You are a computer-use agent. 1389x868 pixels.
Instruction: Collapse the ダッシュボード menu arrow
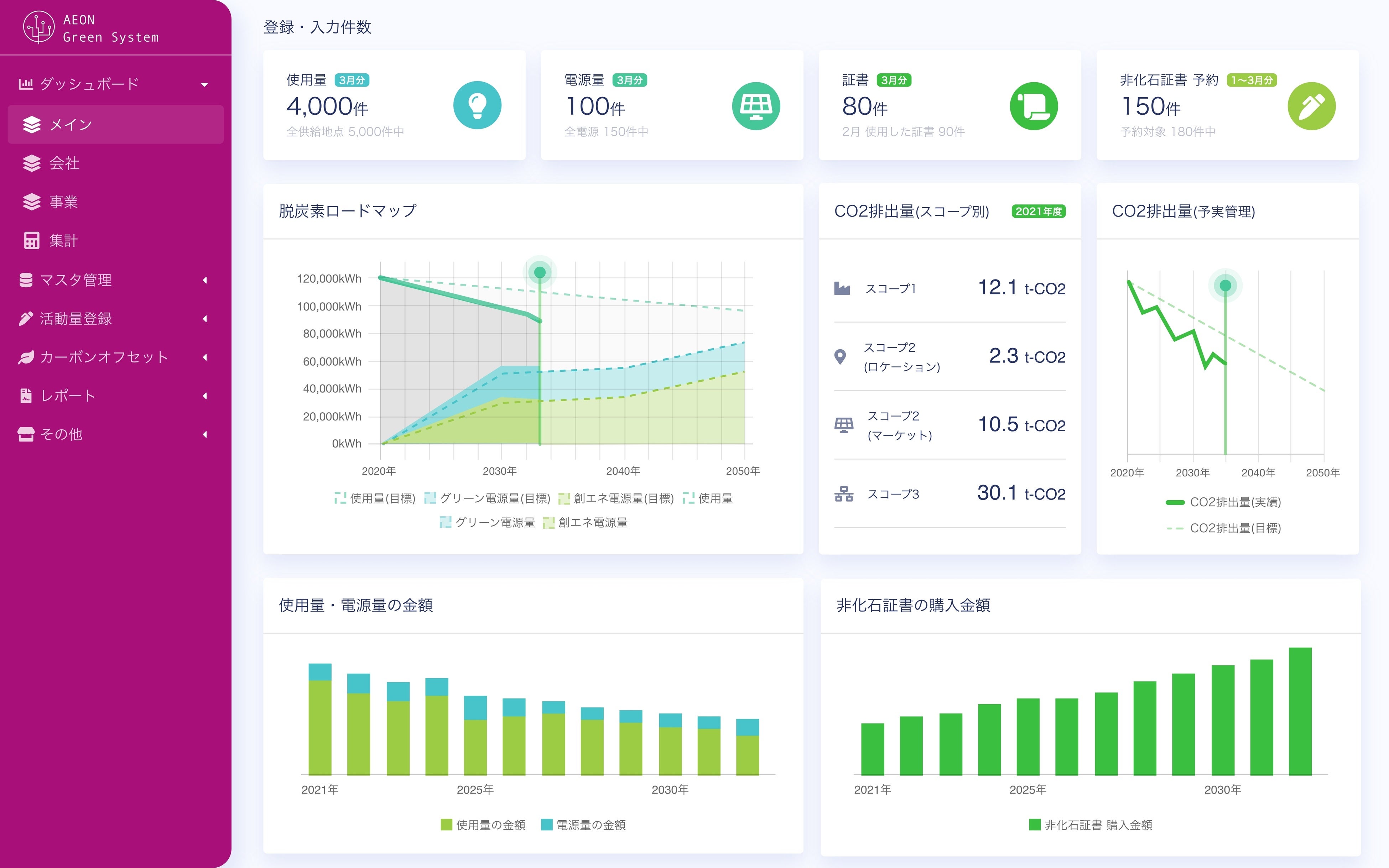click(204, 84)
